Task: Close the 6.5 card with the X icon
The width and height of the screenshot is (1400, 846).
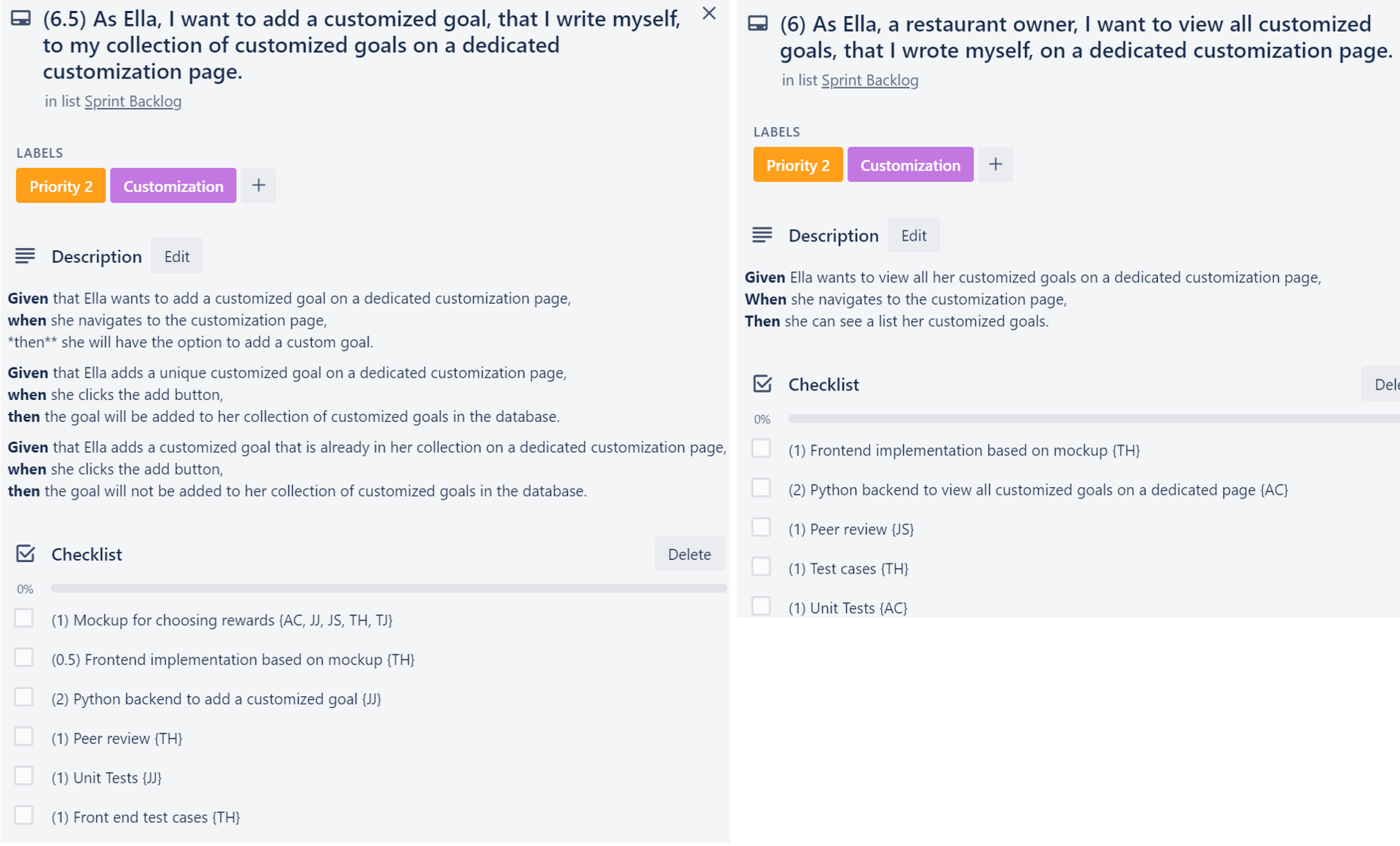Action: [709, 13]
